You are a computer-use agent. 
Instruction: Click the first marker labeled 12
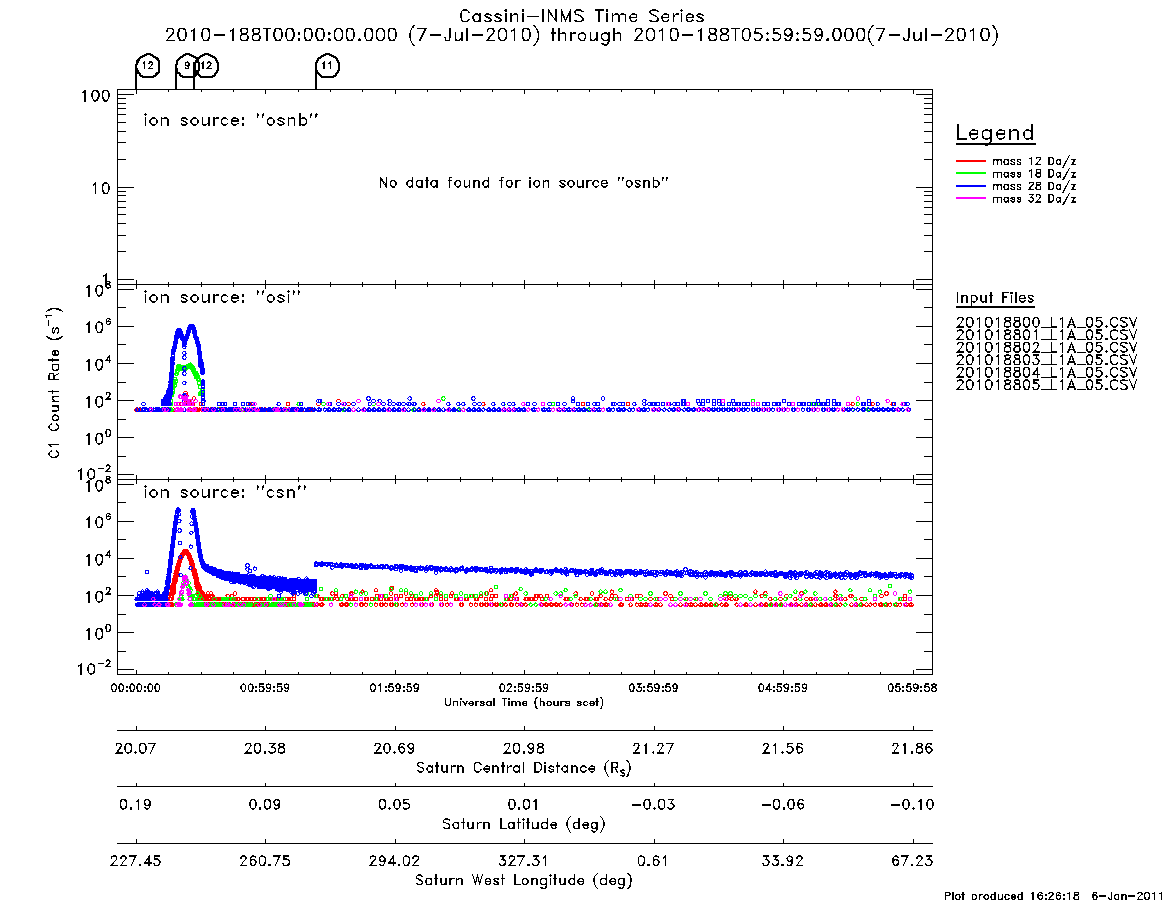click(148, 65)
